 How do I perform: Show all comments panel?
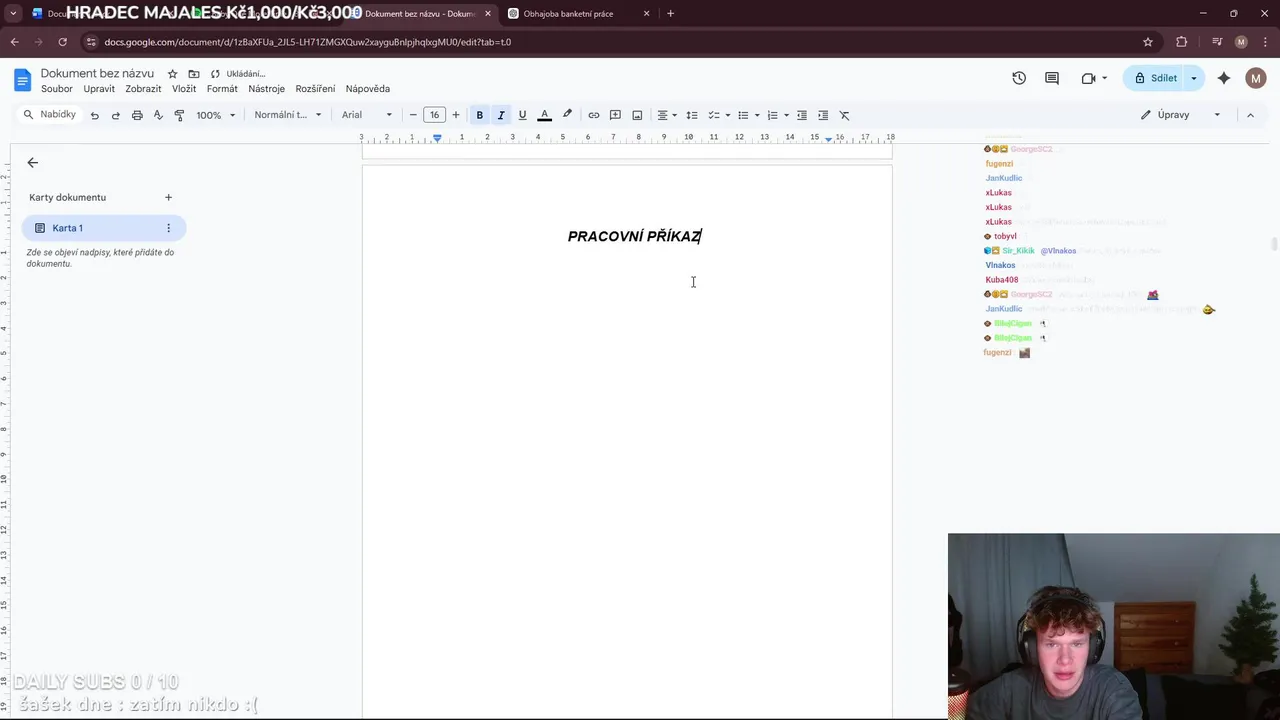tap(1052, 78)
